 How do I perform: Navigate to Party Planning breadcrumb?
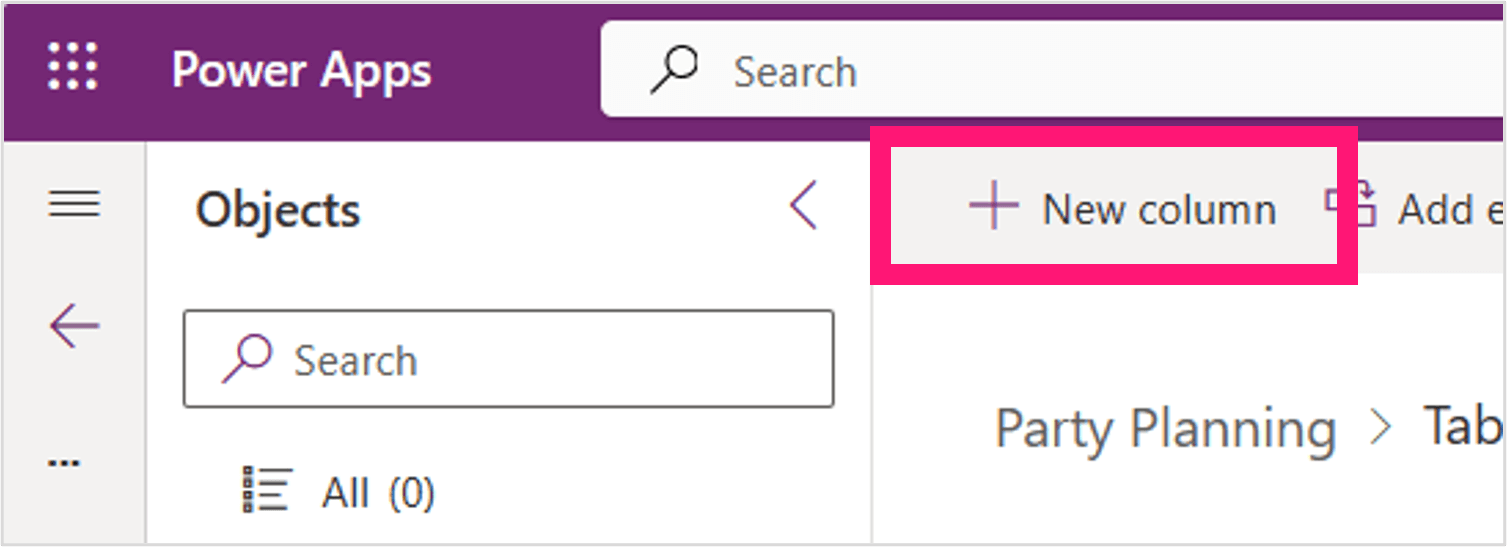pos(1166,429)
